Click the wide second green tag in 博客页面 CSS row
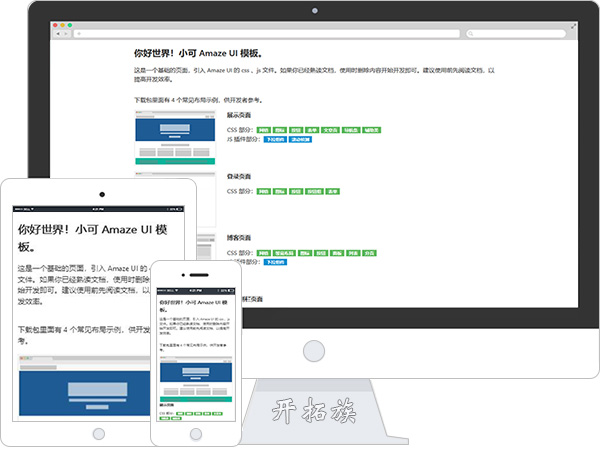 click(x=284, y=253)
